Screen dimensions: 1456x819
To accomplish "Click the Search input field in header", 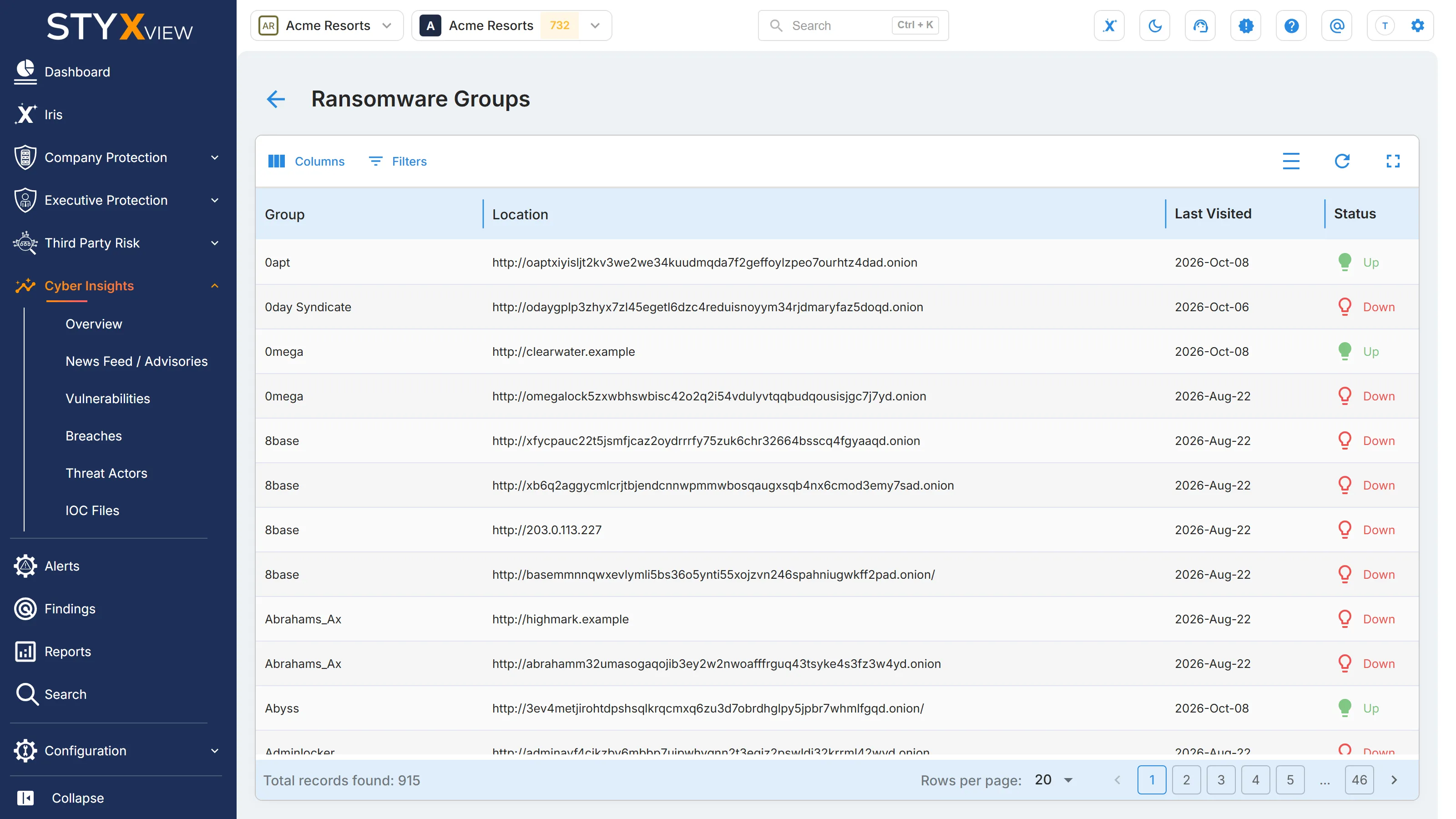I will 853,25.
